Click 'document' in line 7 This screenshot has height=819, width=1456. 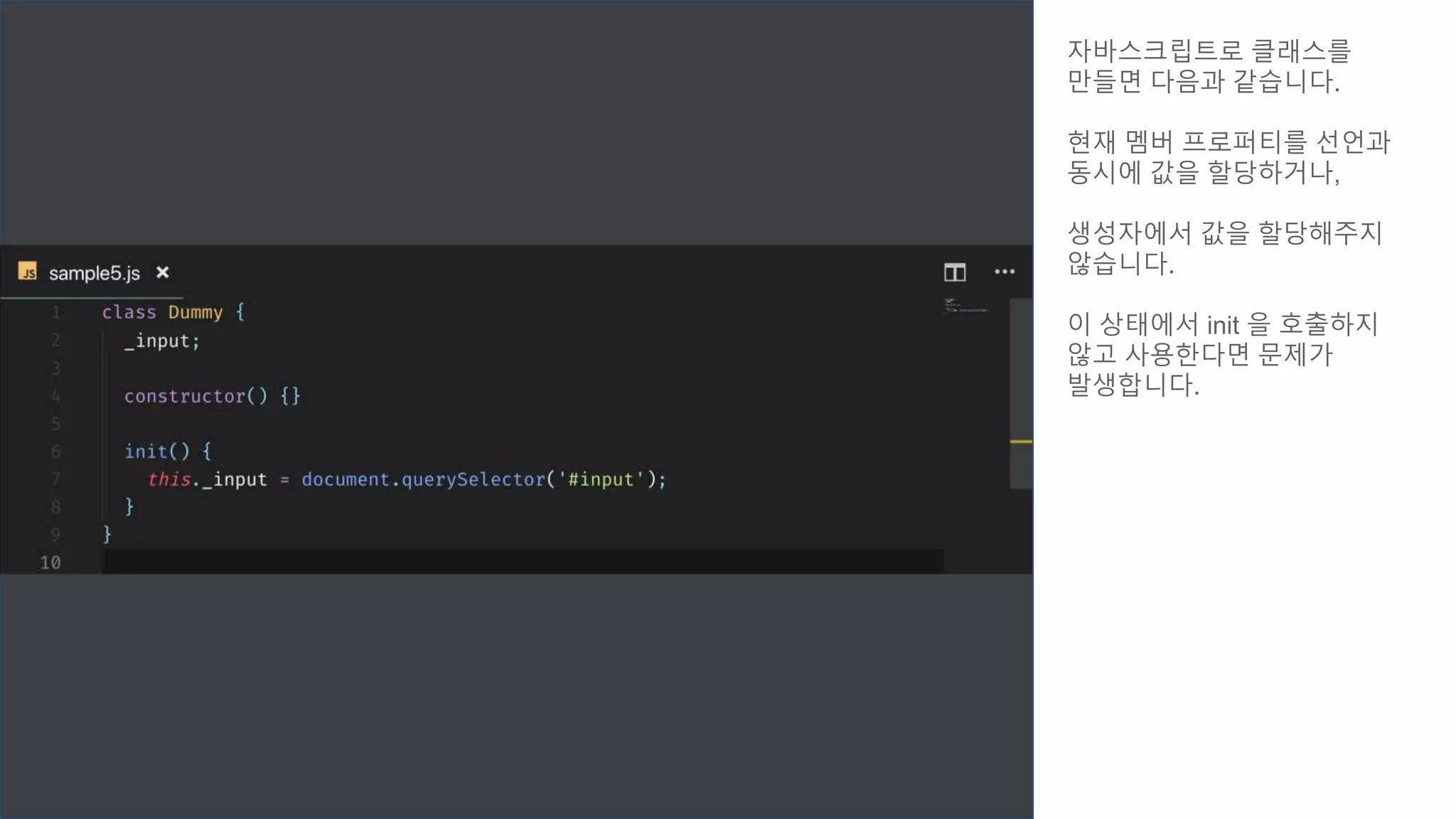coord(346,479)
